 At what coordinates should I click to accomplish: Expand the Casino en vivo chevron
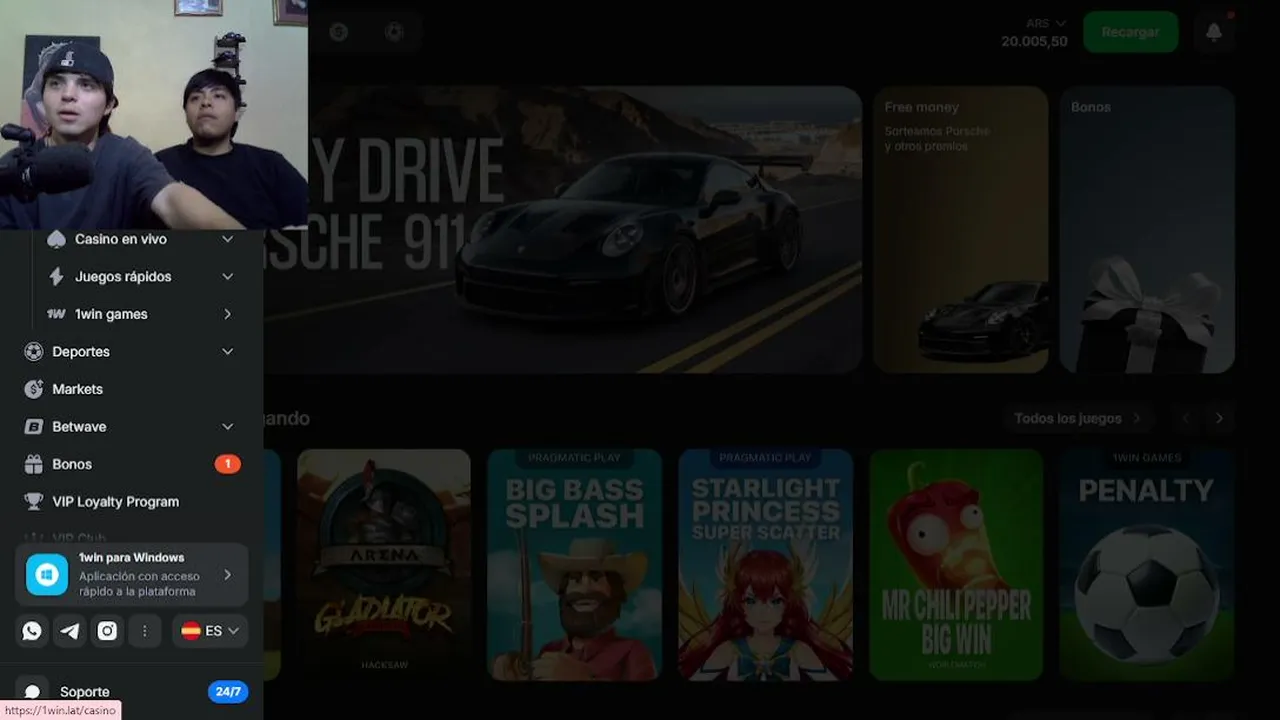(227, 239)
